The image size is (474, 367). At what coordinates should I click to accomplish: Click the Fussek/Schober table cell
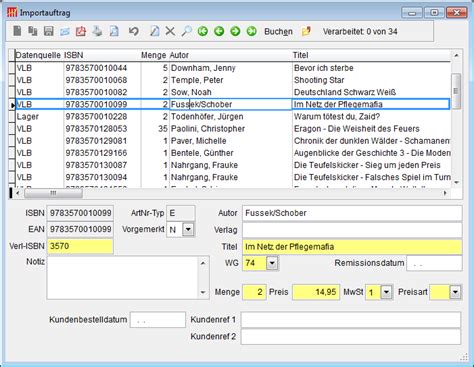[x=231, y=104]
